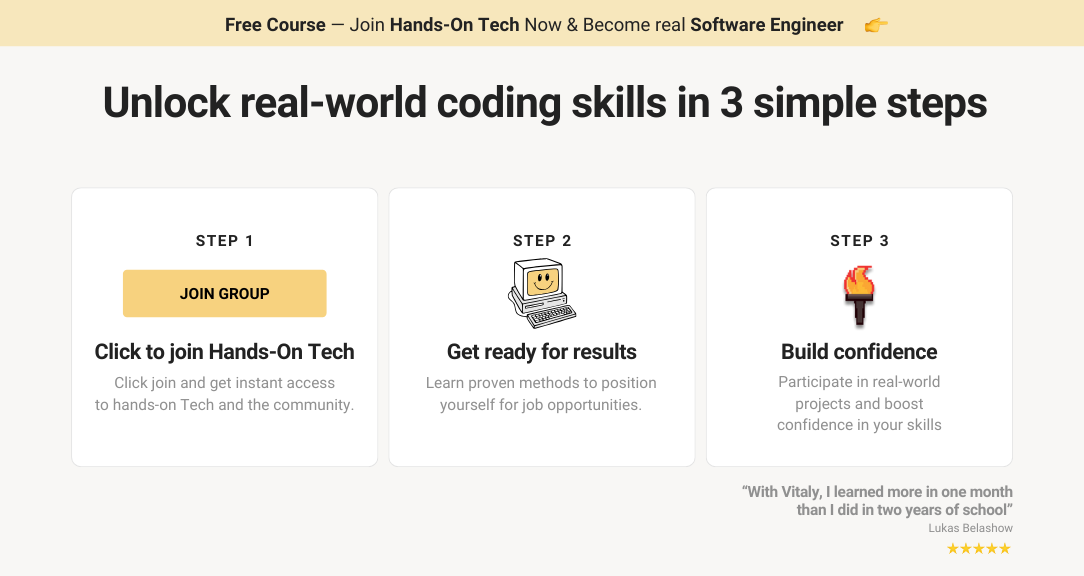Click the 'Build confidence' heading
1084x576 pixels.
point(859,352)
